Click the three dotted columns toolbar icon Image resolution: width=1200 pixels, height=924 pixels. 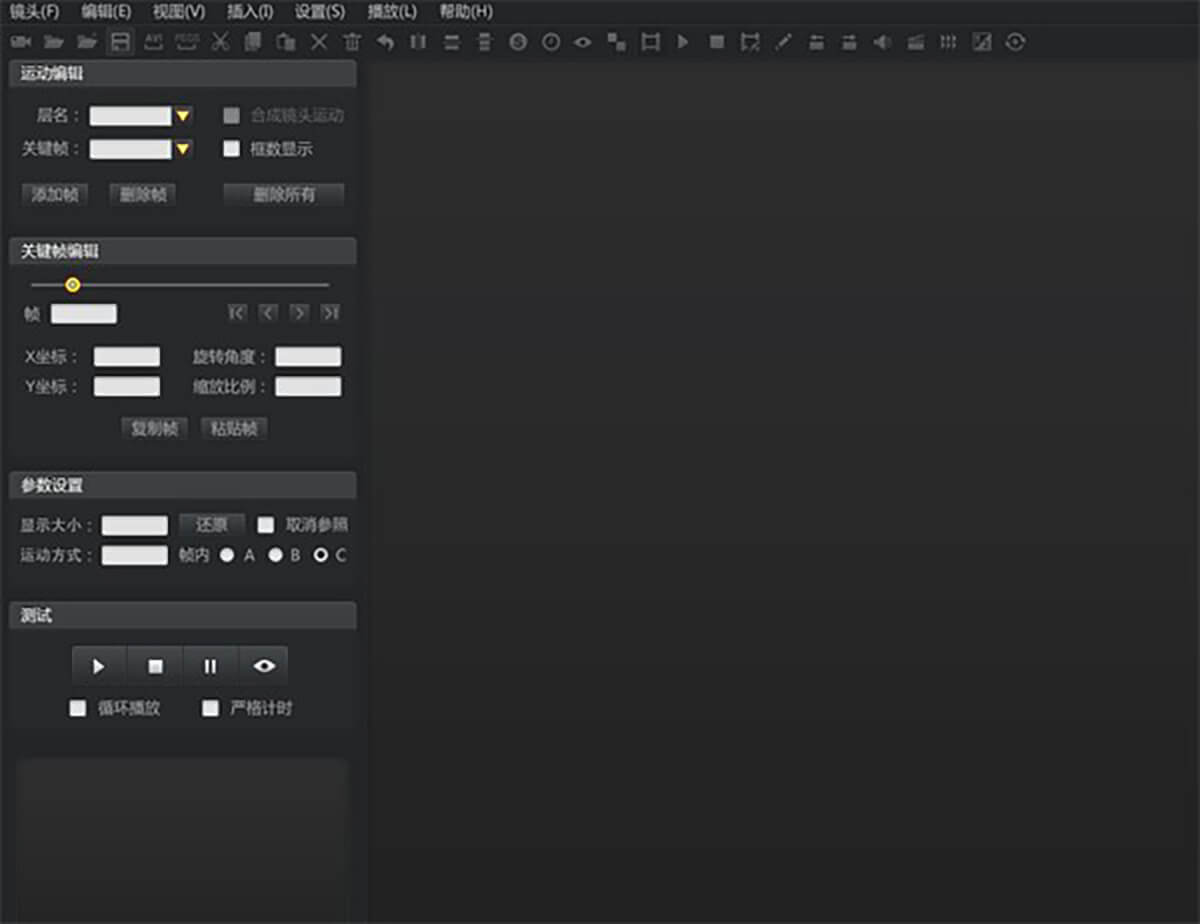(948, 42)
